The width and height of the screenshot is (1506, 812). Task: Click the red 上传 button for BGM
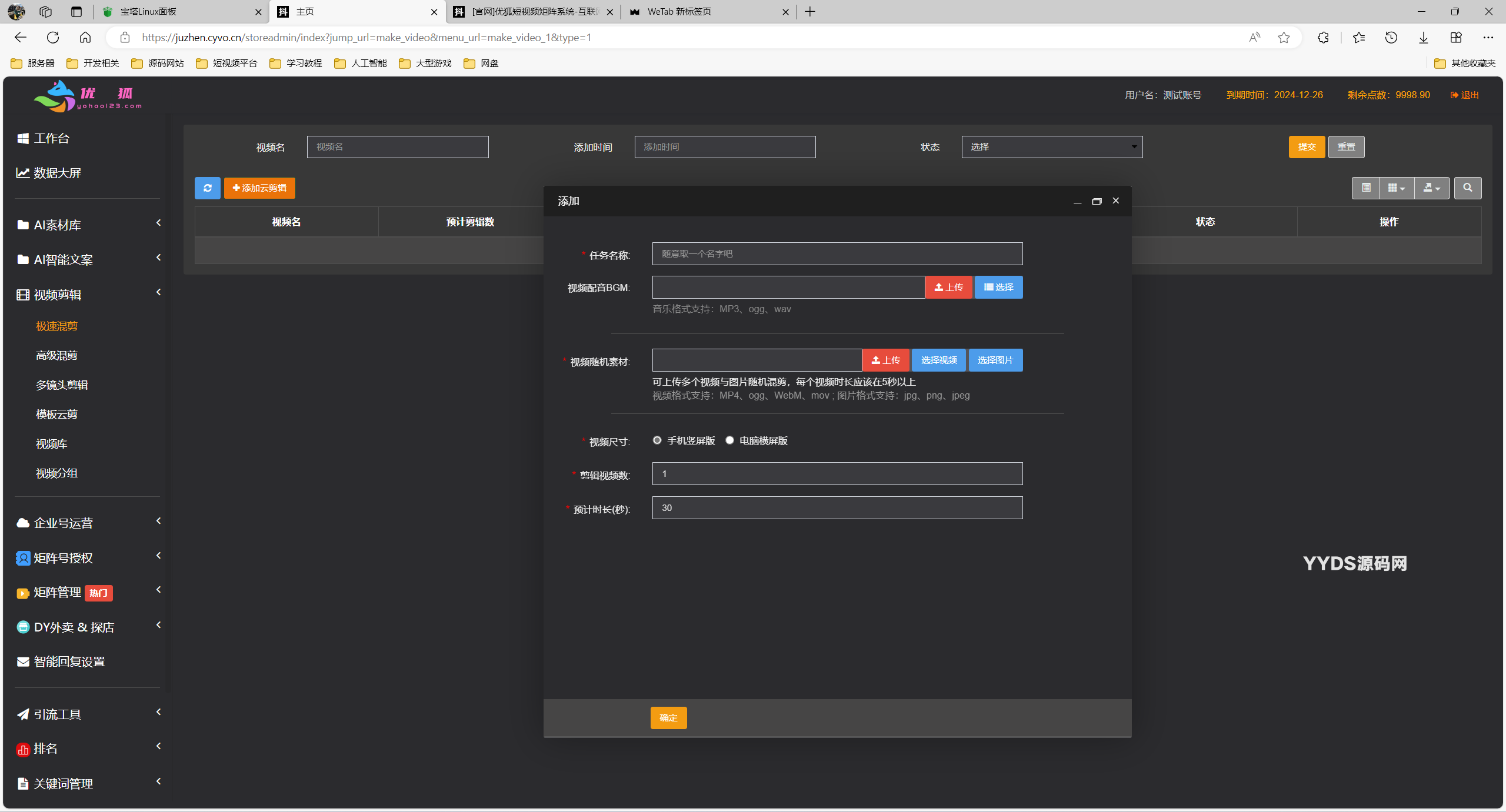click(x=948, y=288)
